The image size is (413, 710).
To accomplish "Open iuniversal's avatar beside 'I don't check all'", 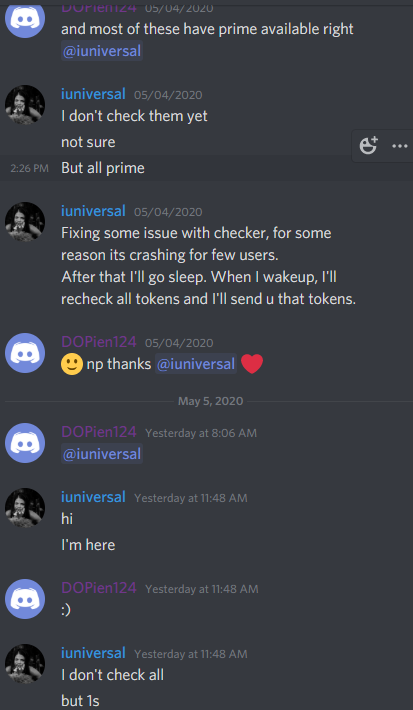I will coord(25,663).
